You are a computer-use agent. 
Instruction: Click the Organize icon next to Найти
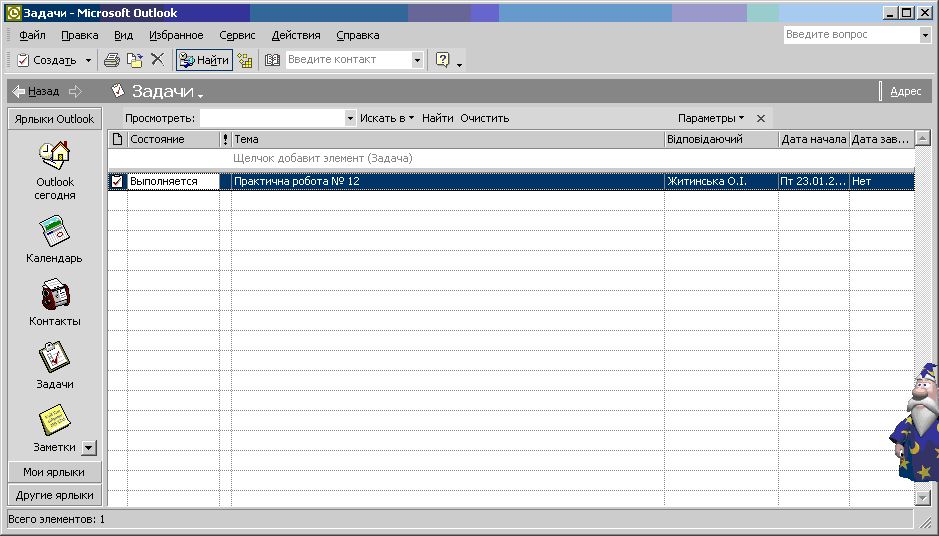(x=245, y=60)
